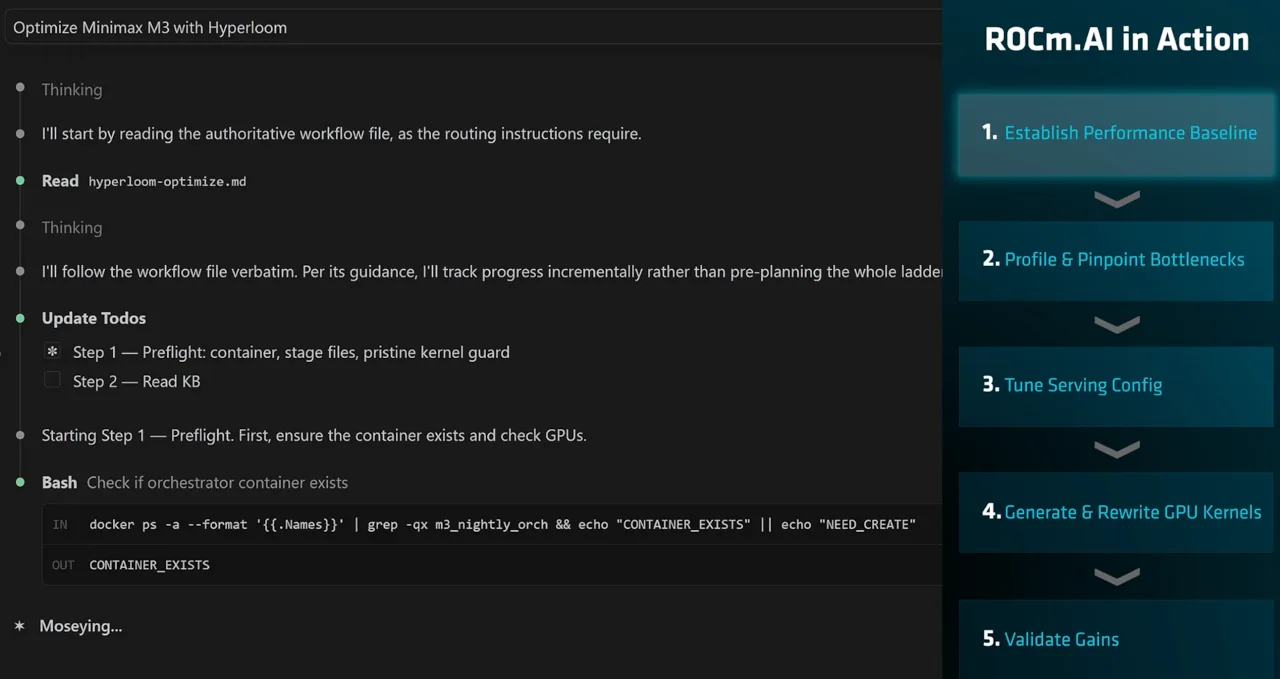The width and height of the screenshot is (1280, 679).
Task: Click the asterisk spinner icon beside Moseying
Action: [x=19, y=626]
